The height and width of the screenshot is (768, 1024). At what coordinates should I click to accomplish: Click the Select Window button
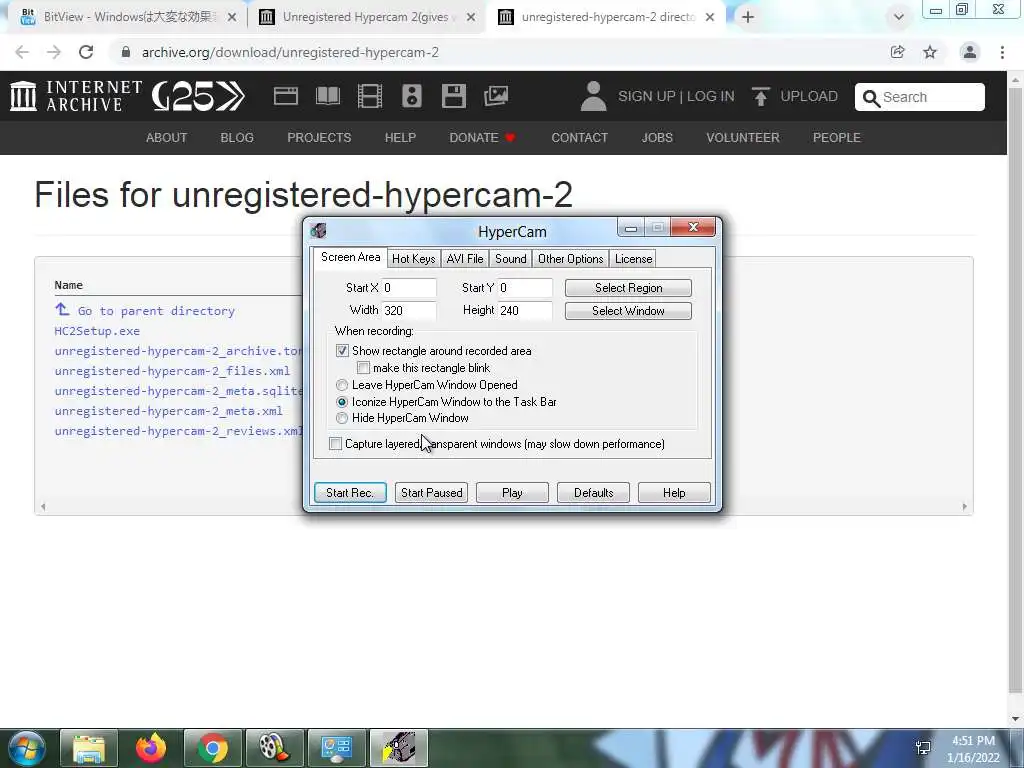628,311
